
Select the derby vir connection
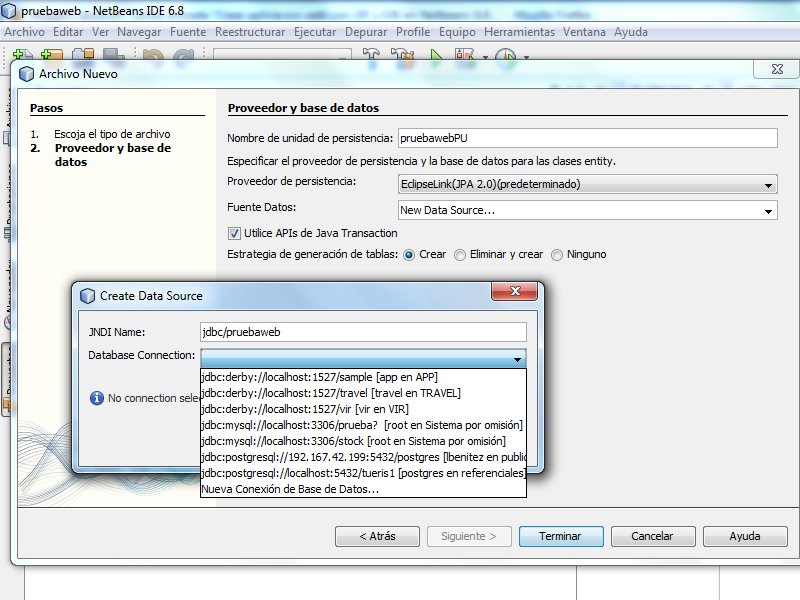(363, 409)
